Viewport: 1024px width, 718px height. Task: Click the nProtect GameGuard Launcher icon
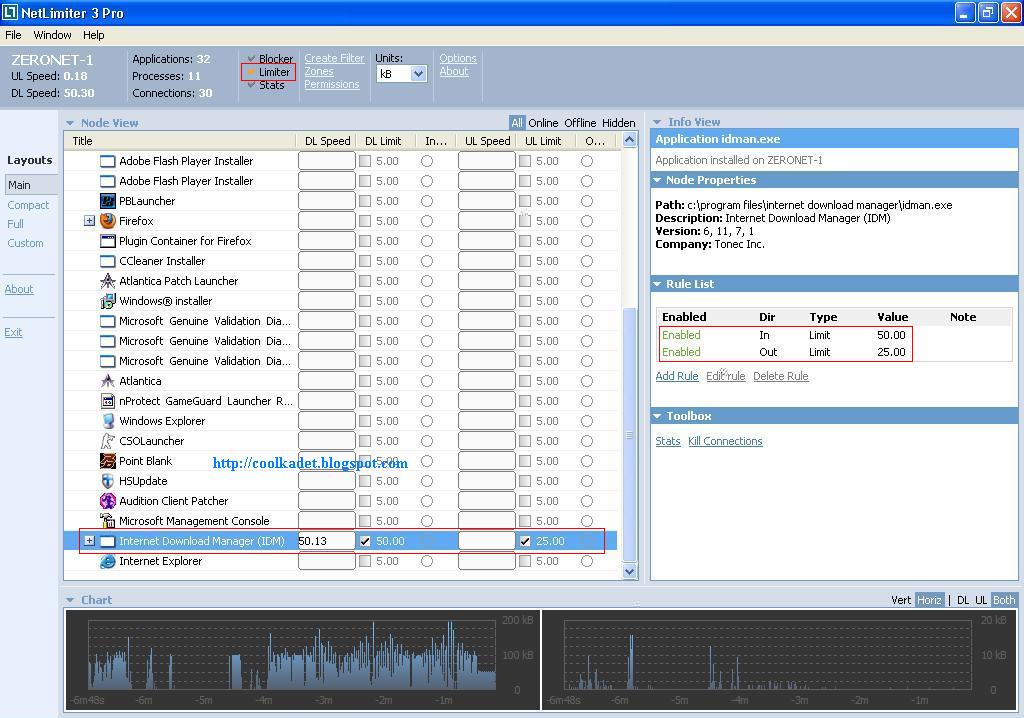(x=108, y=401)
